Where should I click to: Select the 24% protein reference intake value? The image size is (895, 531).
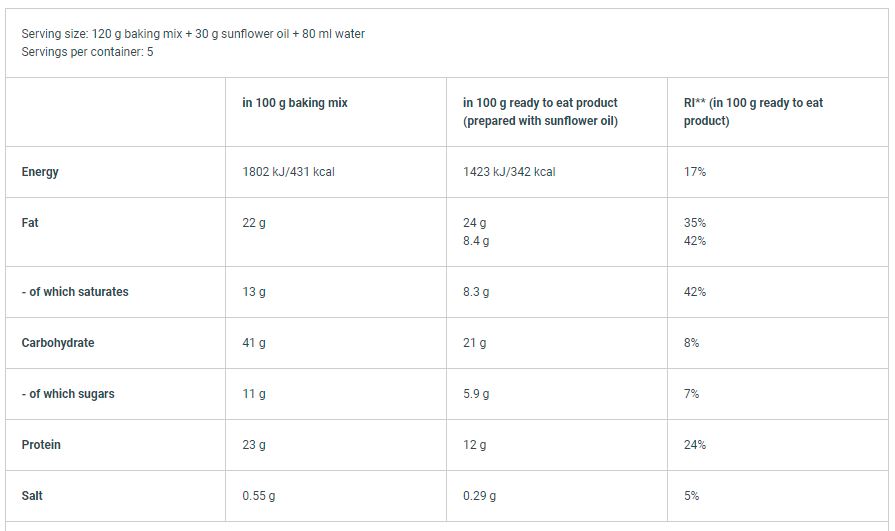point(695,445)
